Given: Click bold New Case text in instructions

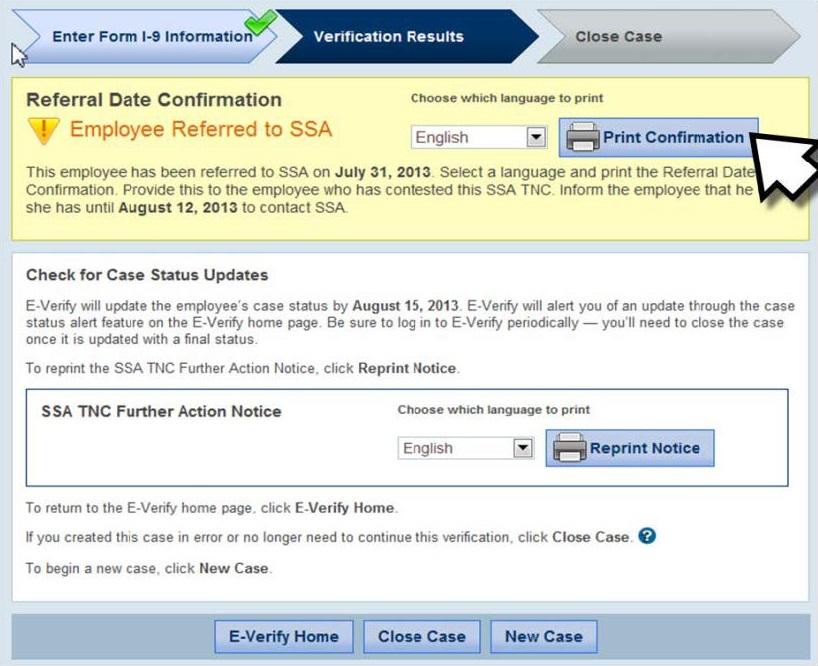Looking at the screenshot, I should click(234, 568).
